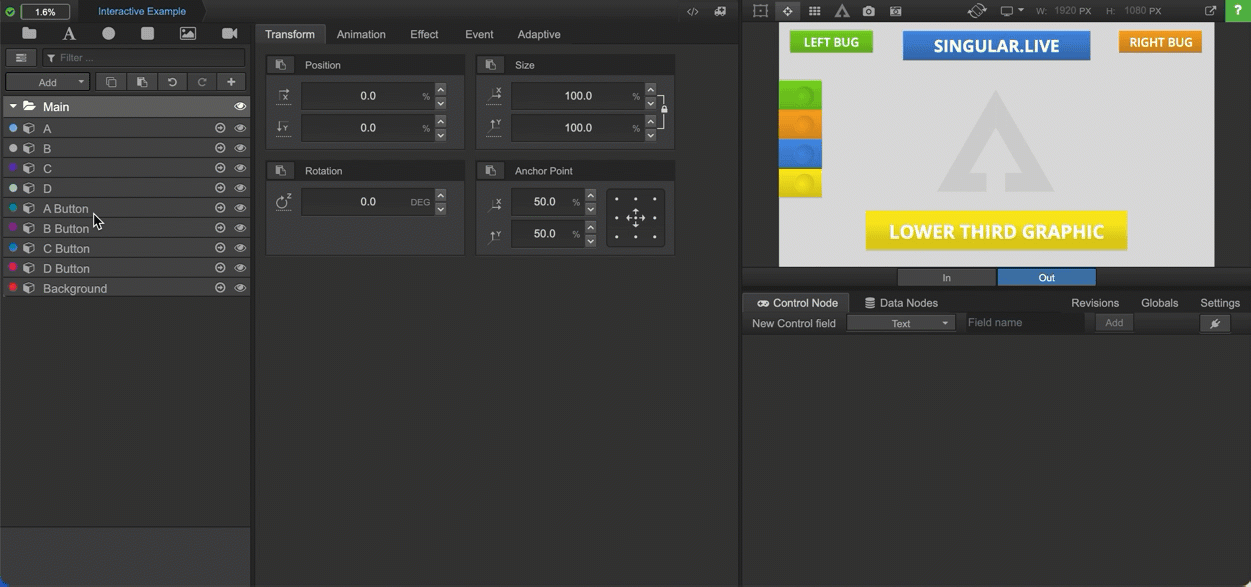Open the screen size preset dropdown
The height and width of the screenshot is (587, 1251).
click(1012, 11)
